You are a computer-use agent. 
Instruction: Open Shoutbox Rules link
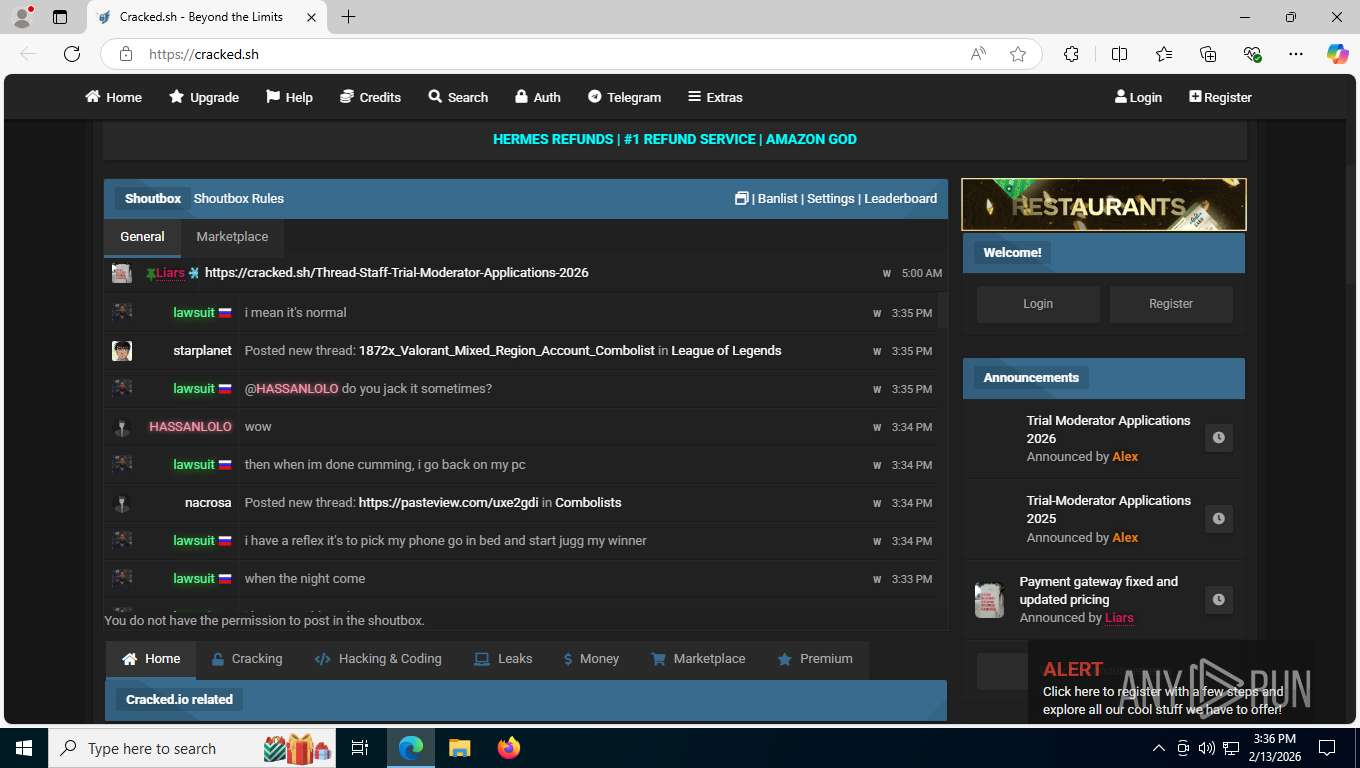(239, 198)
